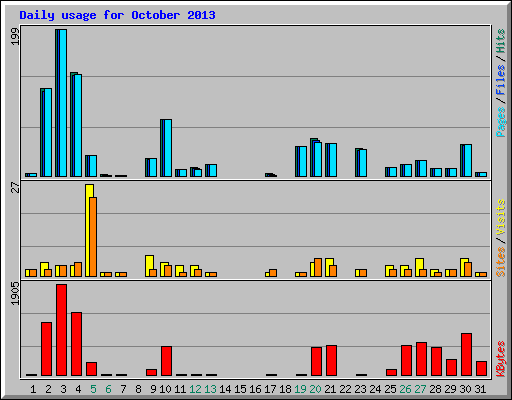The height and width of the screenshot is (400, 512).
Task: Select the cyan hits bar for day 4
Action: 78,125
